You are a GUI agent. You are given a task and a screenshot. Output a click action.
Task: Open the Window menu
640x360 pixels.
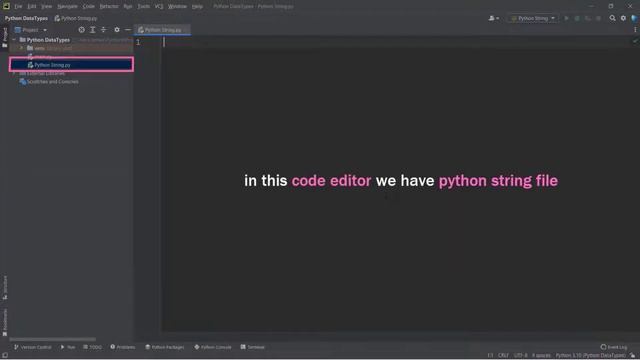(x=177, y=7)
